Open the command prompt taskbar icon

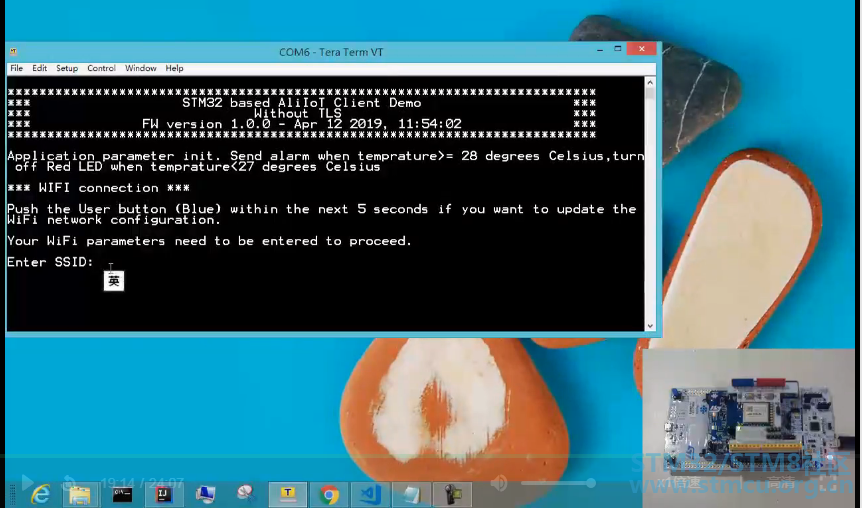pyautogui.click(x=122, y=495)
